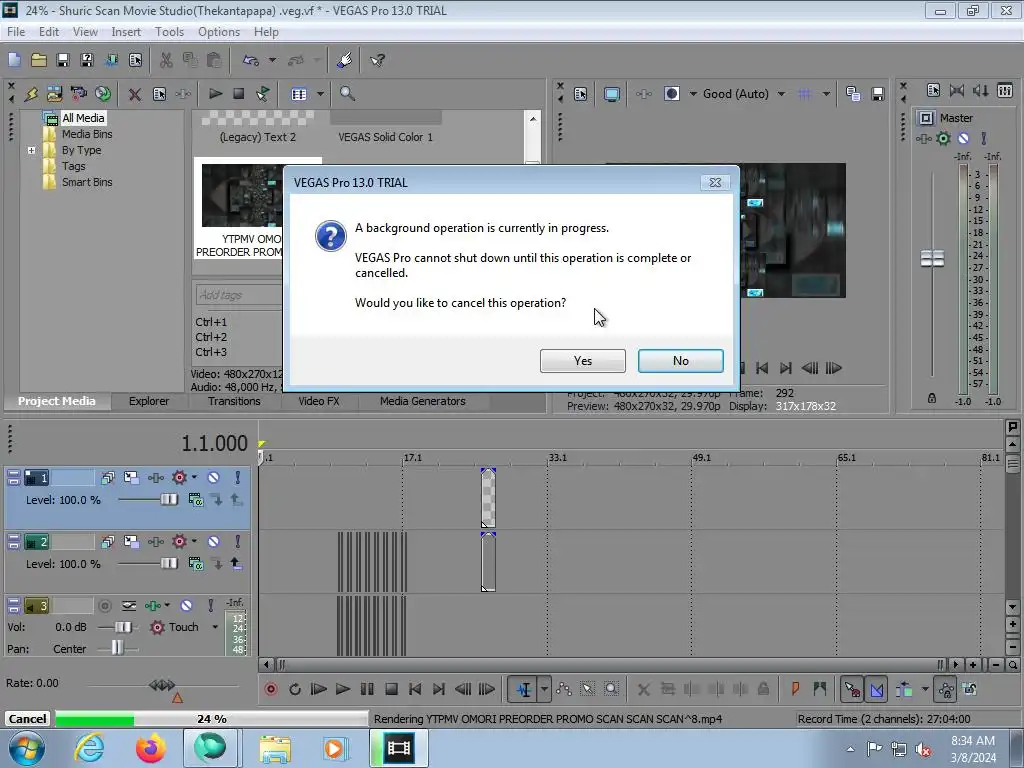This screenshot has width=1024, height=768.
Task: Select the Smart Bins folder
Action: coord(87,182)
